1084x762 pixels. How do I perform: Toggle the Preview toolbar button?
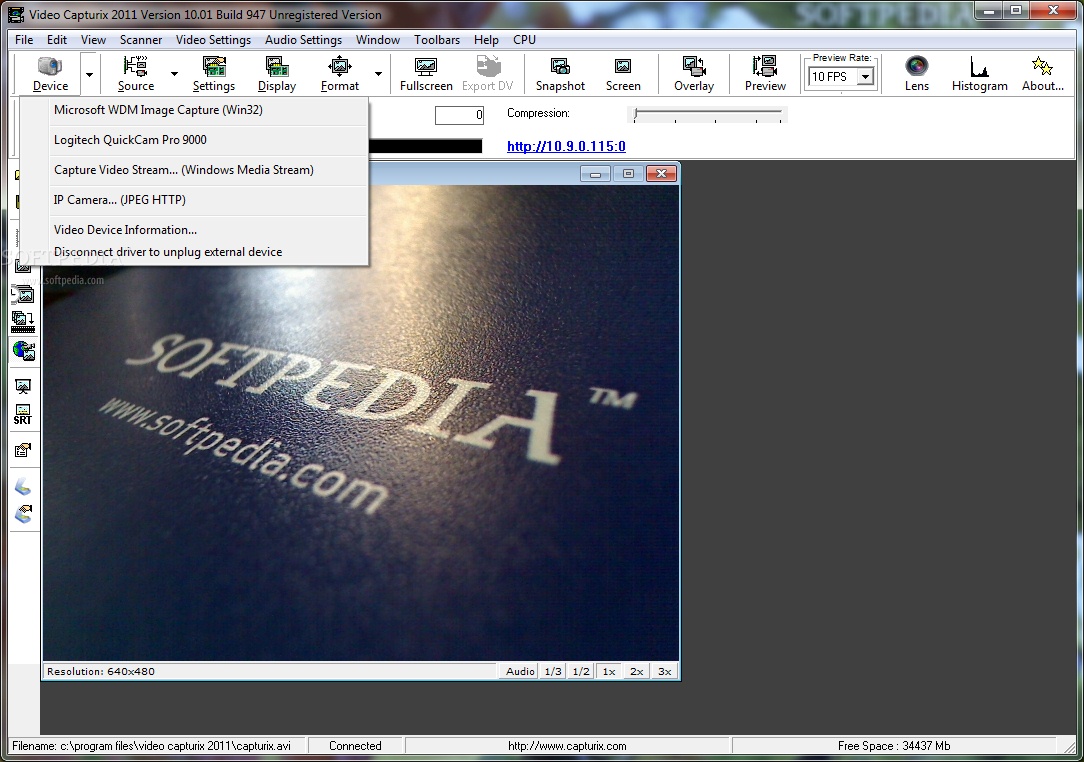coord(765,74)
